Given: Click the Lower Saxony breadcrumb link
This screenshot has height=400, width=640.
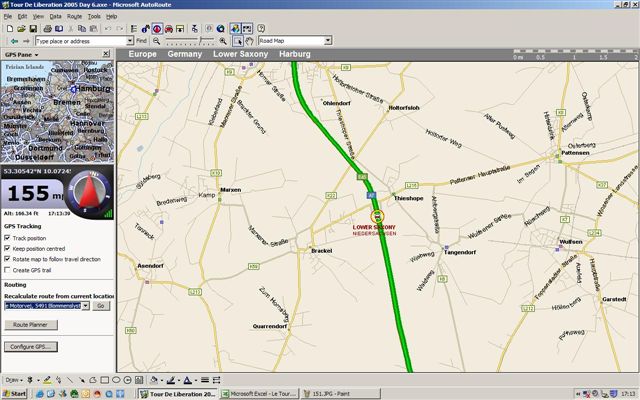Looking at the screenshot, I should (x=240, y=54).
